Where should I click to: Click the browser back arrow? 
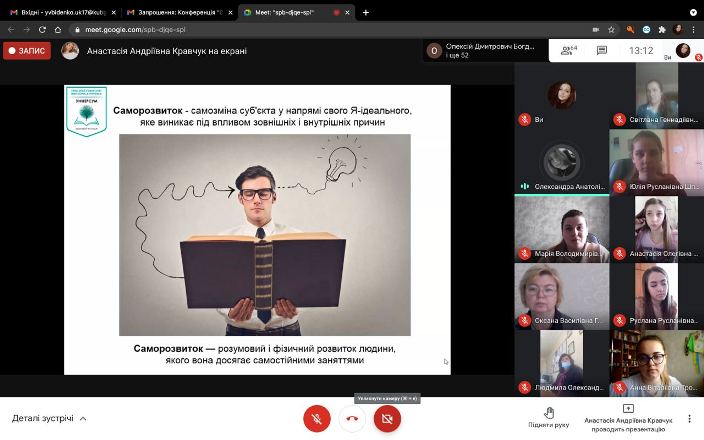coord(11,30)
